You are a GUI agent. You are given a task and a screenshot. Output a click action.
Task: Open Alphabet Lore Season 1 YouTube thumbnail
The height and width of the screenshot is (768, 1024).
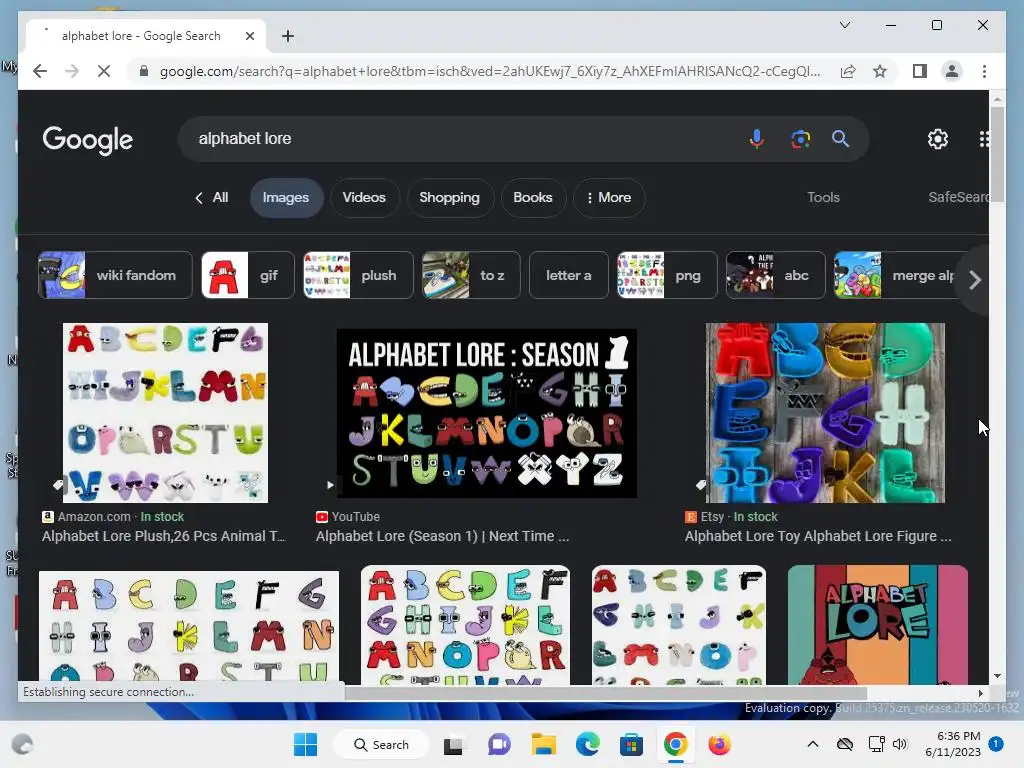(487, 413)
